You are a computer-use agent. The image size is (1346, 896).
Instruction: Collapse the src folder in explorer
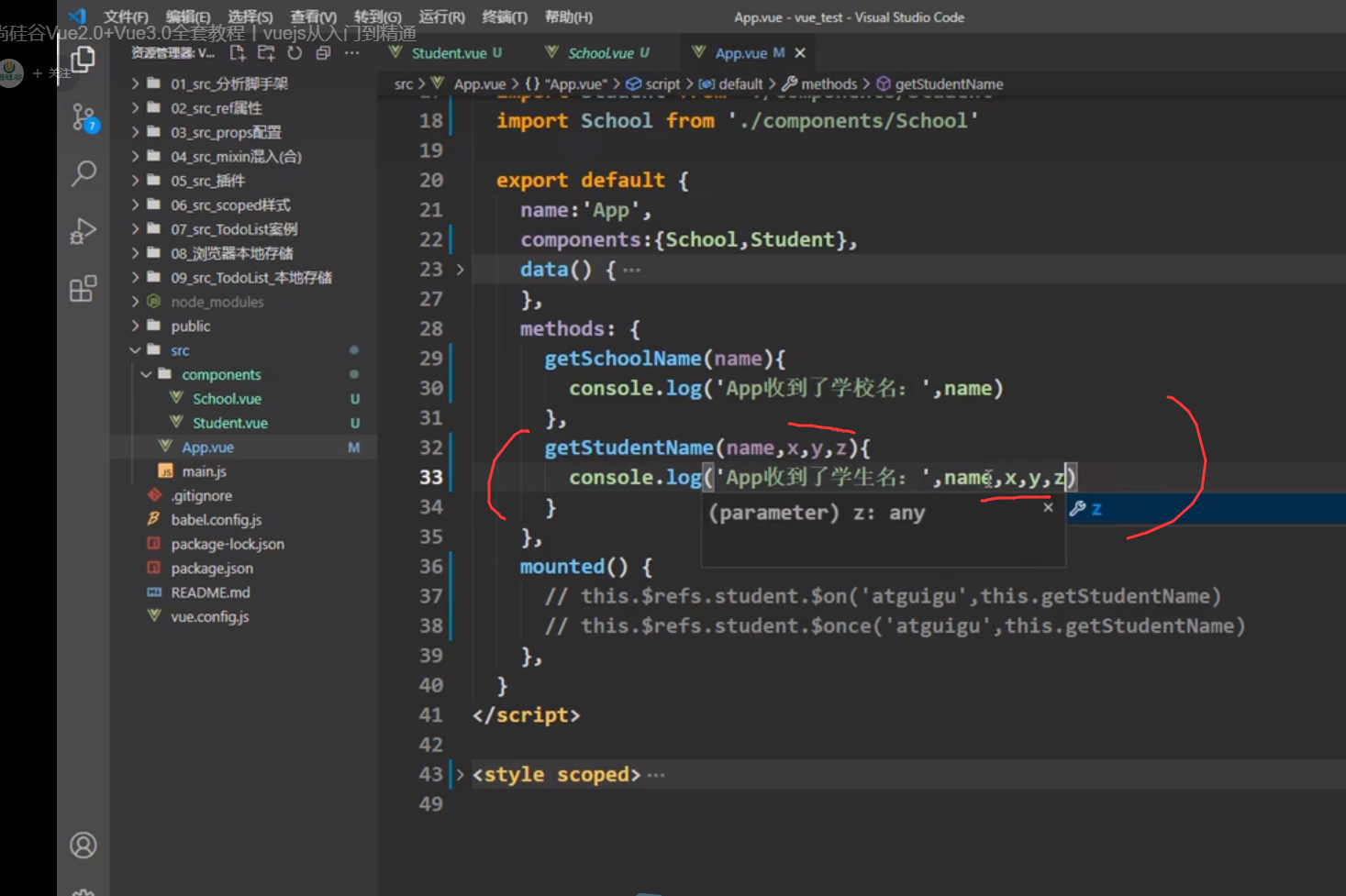136,350
